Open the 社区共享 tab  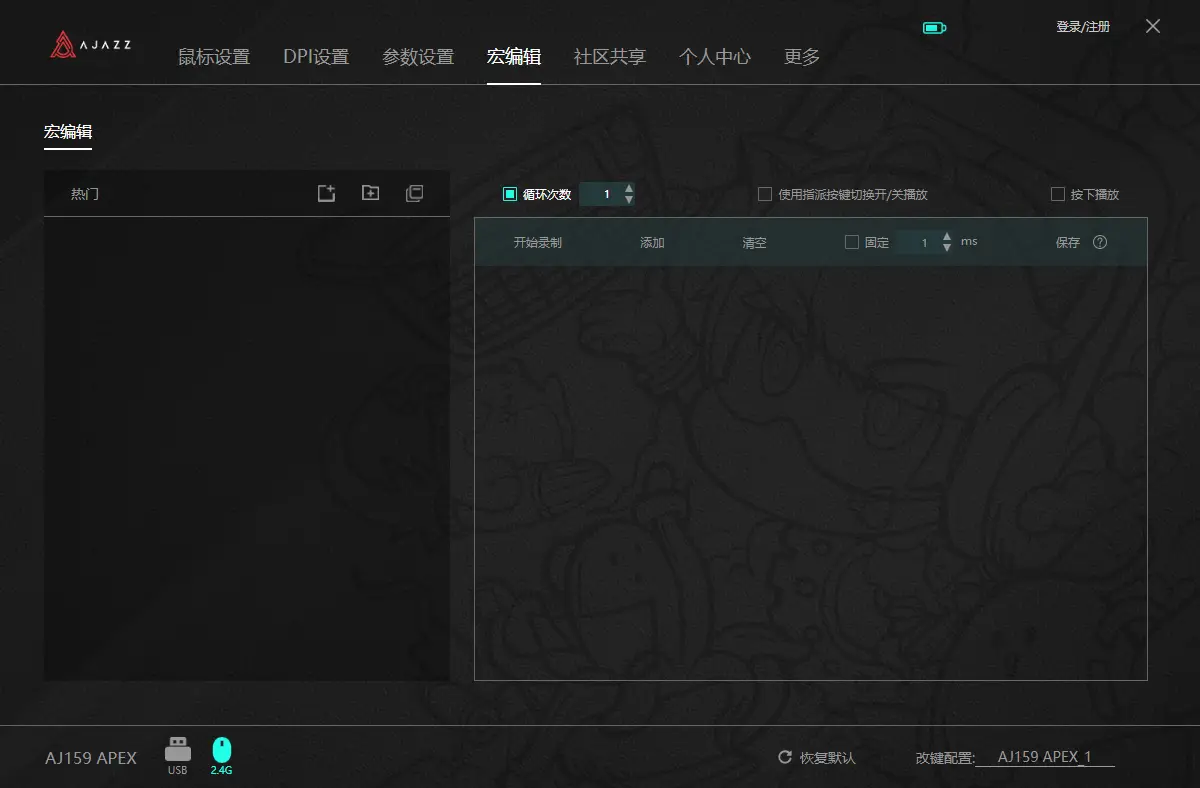(609, 57)
